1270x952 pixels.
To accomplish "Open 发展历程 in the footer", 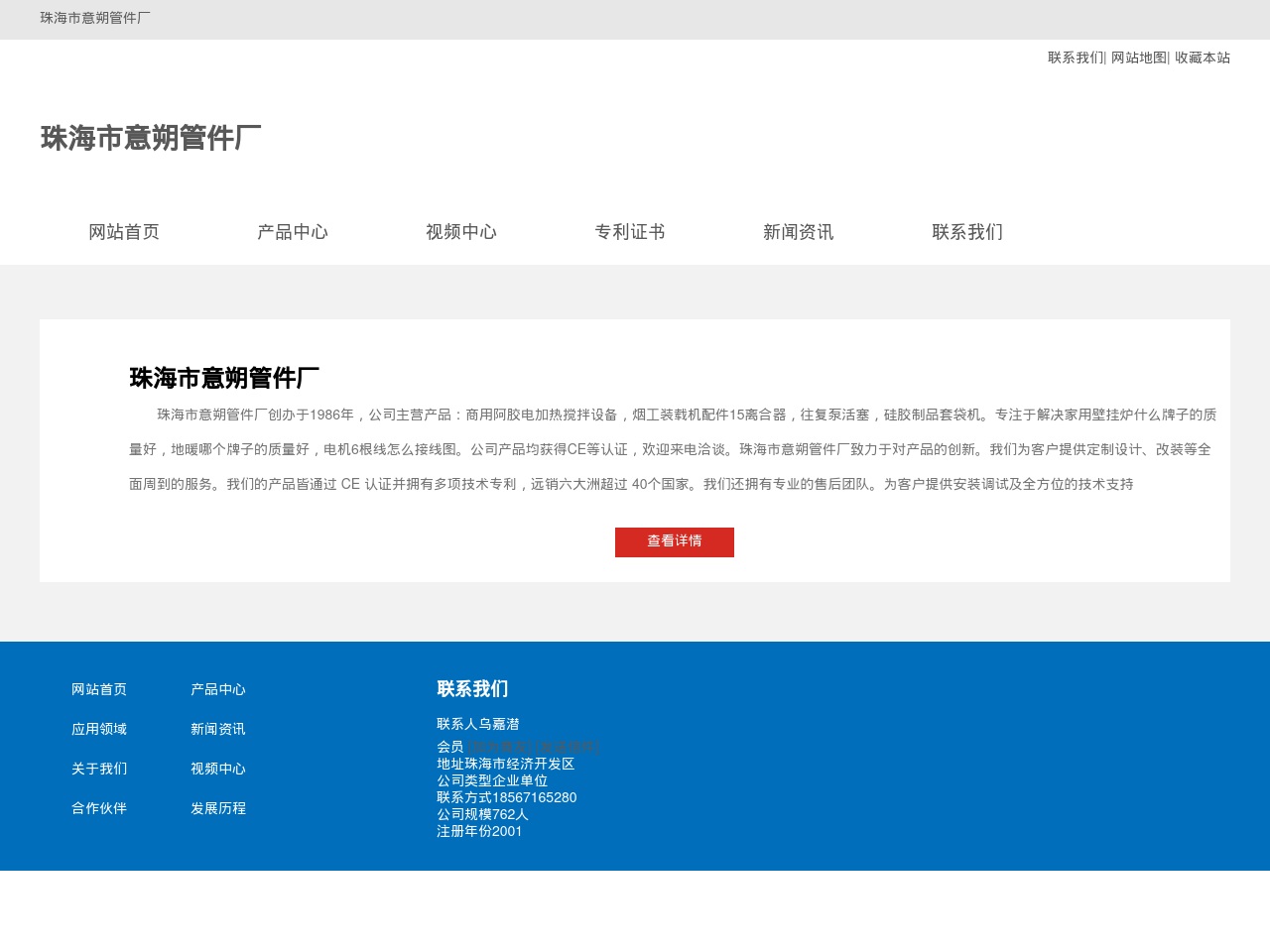I will coord(218,808).
